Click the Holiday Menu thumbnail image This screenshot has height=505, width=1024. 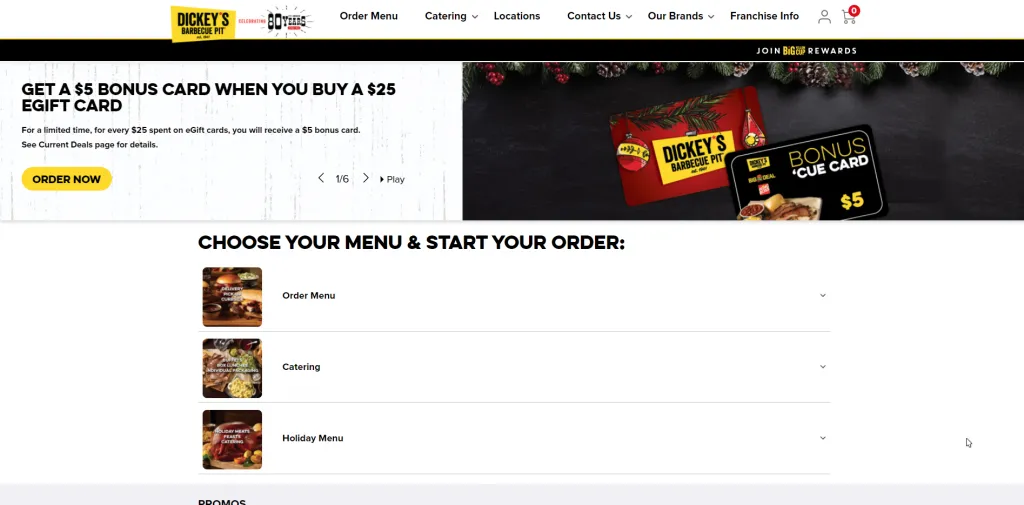[x=232, y=439]
